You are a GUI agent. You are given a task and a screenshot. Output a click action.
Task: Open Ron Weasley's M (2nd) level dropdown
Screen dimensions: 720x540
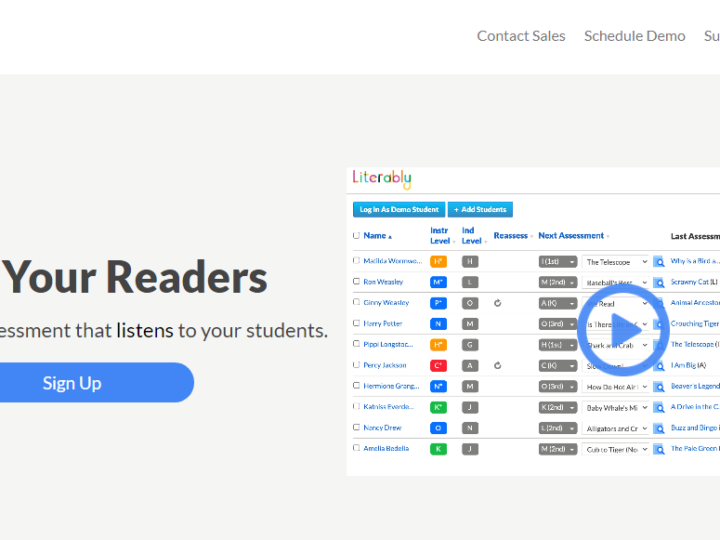point(557,282)
